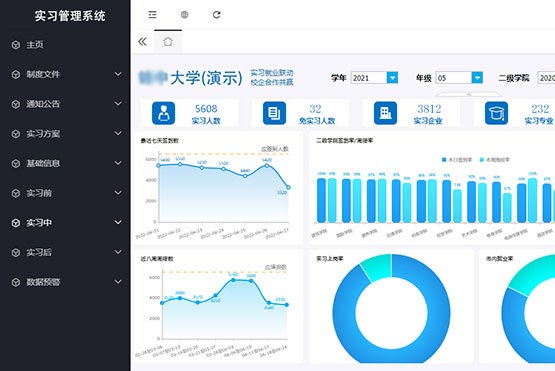Screen dimensions: 555x371
Task: Click the 3320 data point on check-in chart
Action: coord(288,187)
